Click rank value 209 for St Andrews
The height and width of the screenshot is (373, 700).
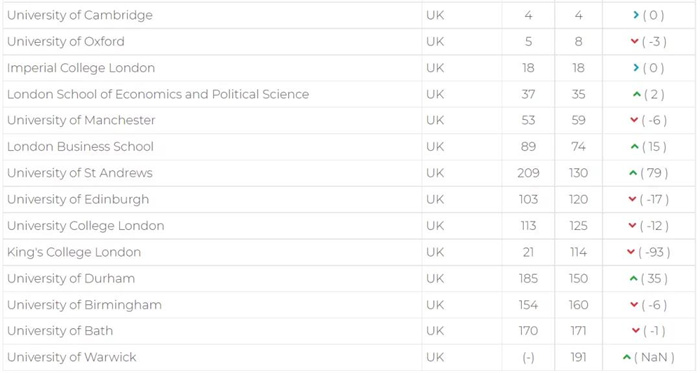point(528,173)
